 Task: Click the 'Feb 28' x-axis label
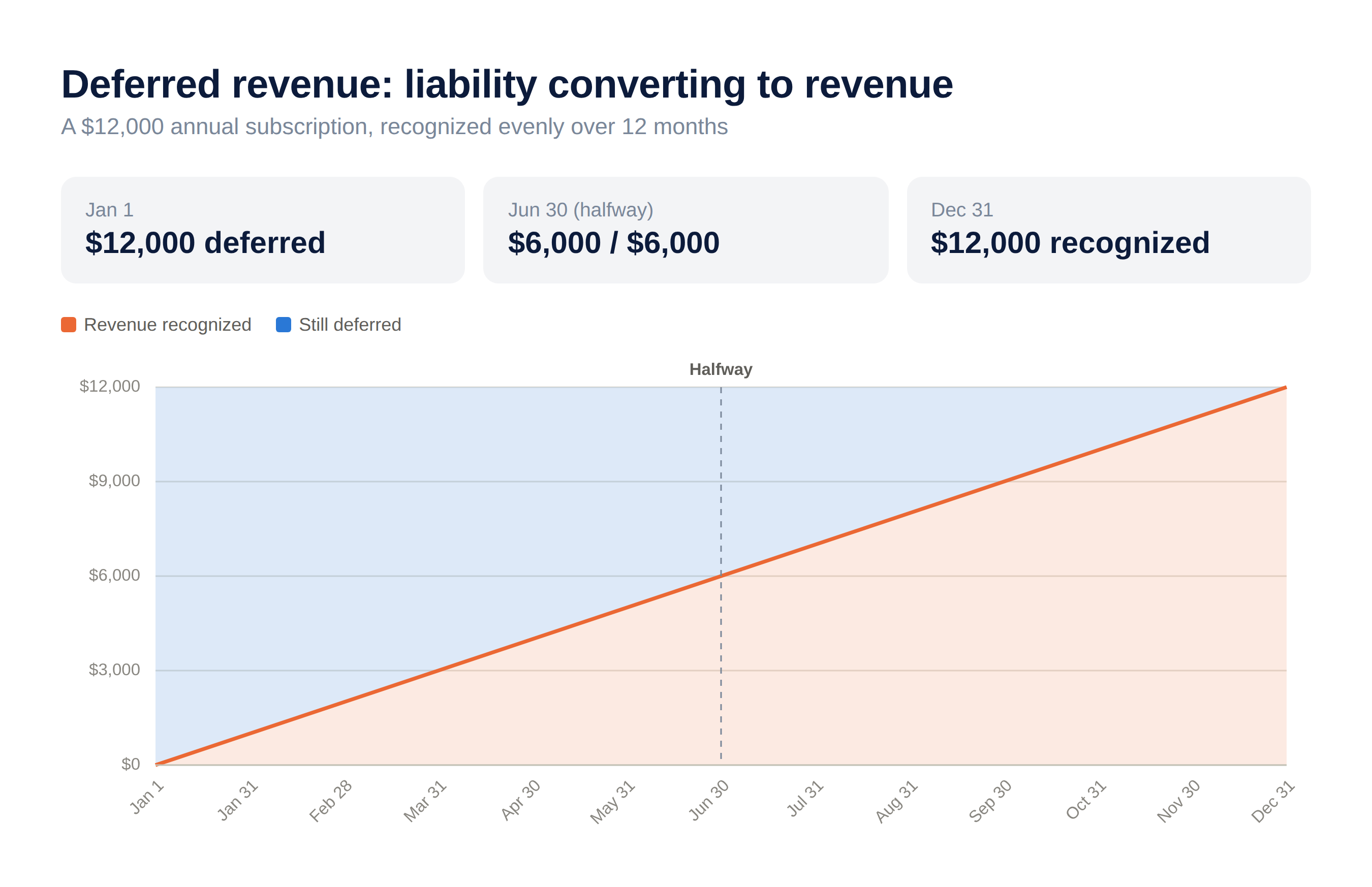point(331,801)
